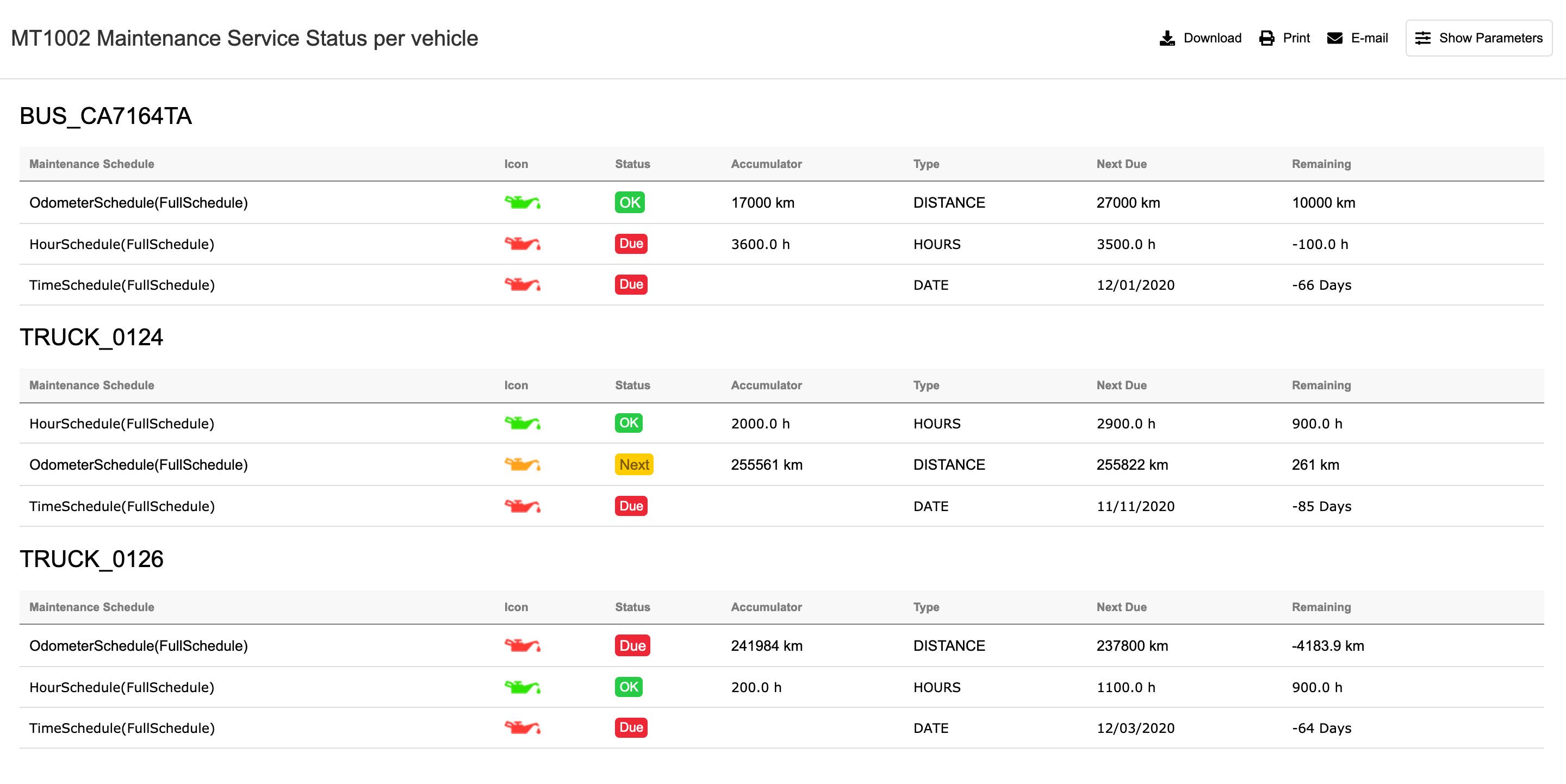The width and height of the screenshot is (1566, 784).
Task: Click the 2900.0 h next due value
Action: tap(1126, 423)
